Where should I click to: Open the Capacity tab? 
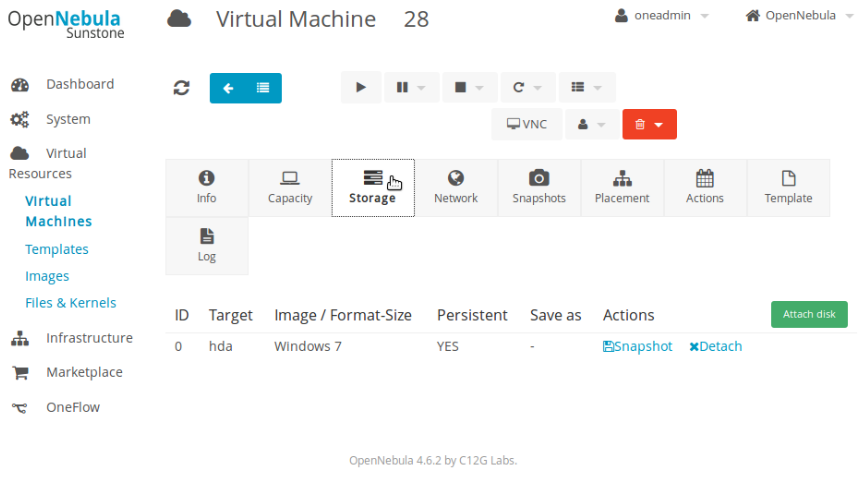coord(290,187)
